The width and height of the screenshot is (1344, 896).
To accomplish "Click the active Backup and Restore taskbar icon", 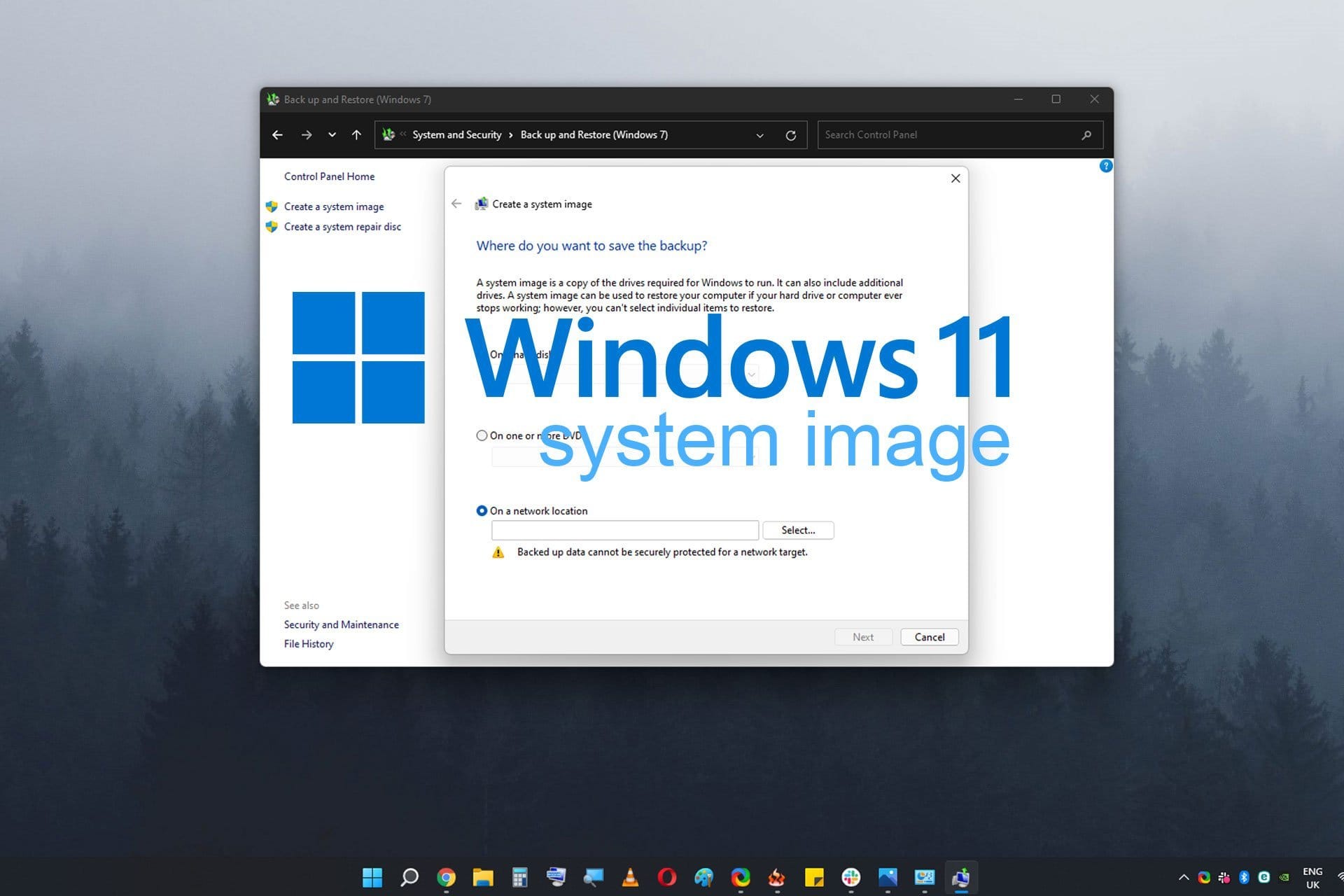I will click(961, 877).
